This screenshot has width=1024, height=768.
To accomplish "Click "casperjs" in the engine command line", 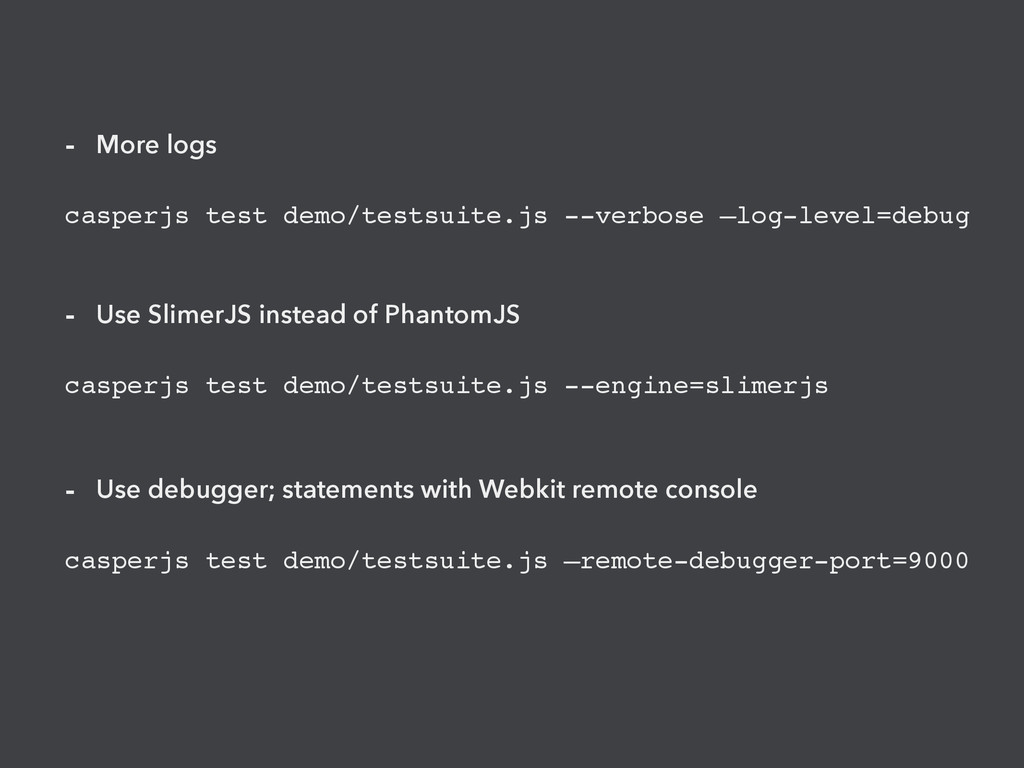I will pyautogui.click(x=126, y=386).
